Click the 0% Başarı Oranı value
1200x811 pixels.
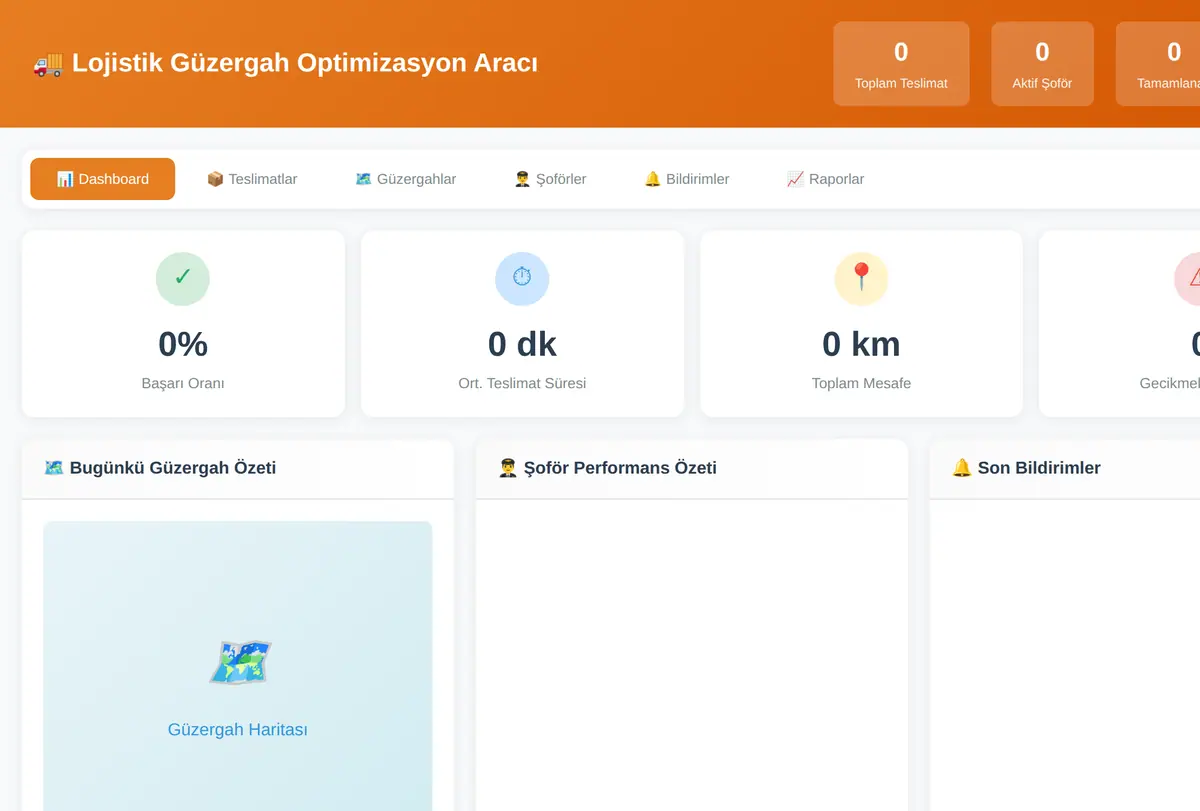[183, 344]
